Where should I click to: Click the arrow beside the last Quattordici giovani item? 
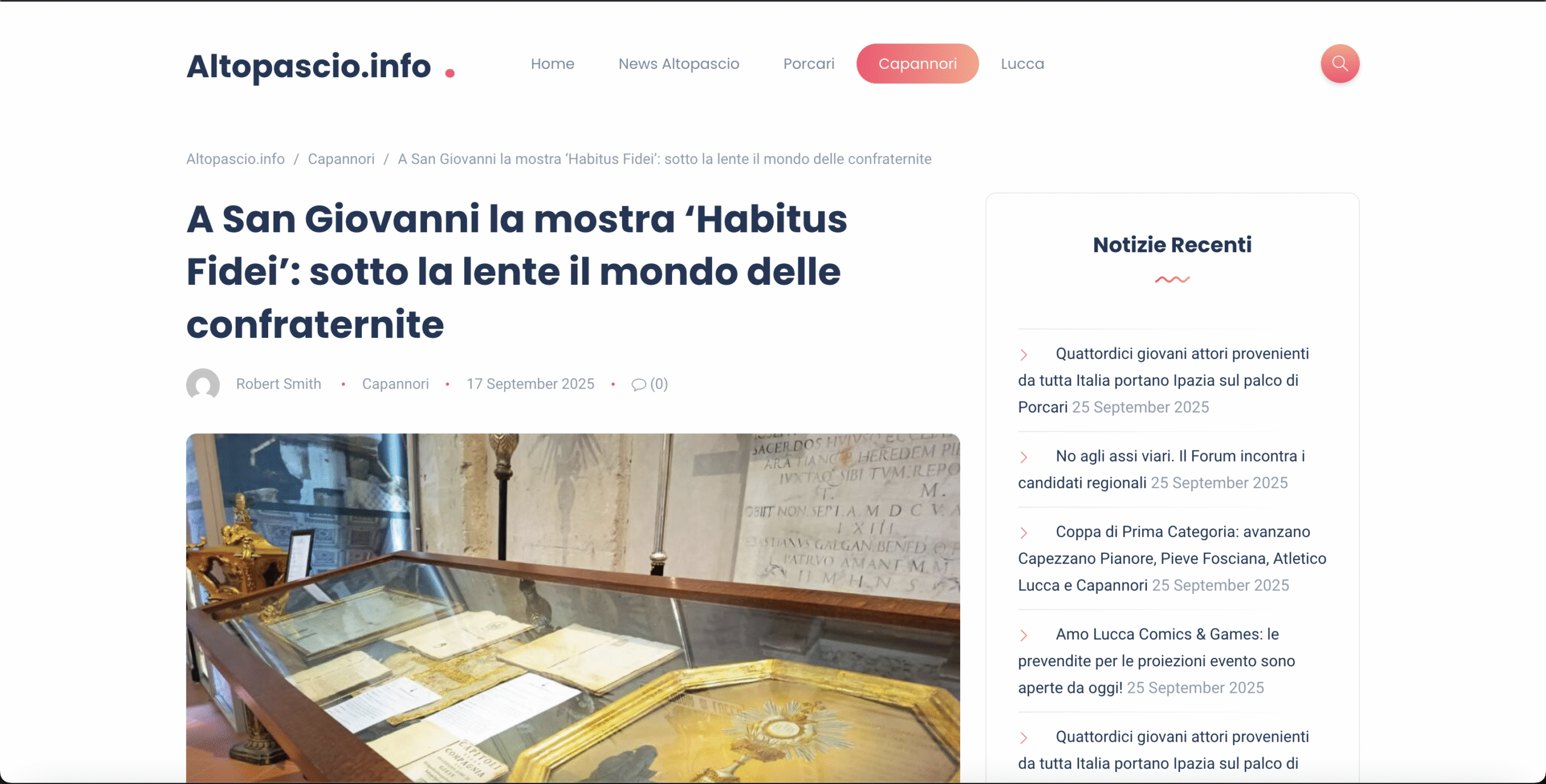1024,738
